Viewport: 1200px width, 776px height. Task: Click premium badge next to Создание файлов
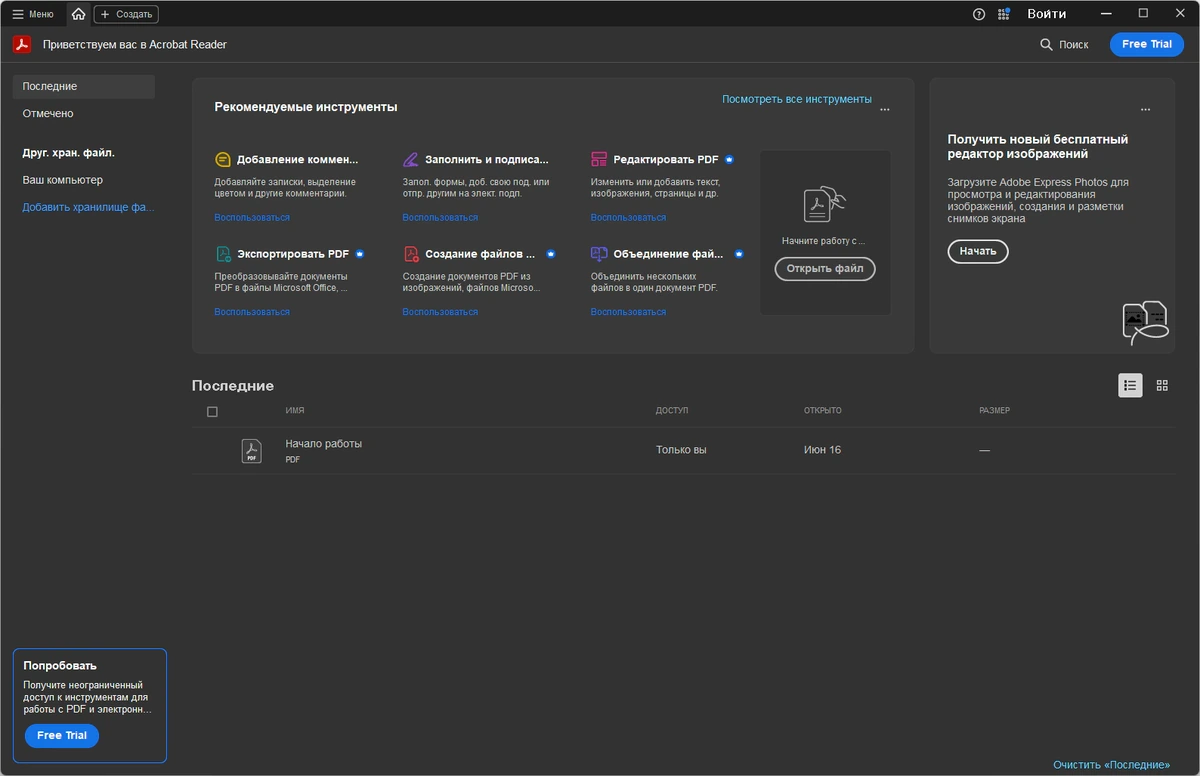[x=551, y=254]
